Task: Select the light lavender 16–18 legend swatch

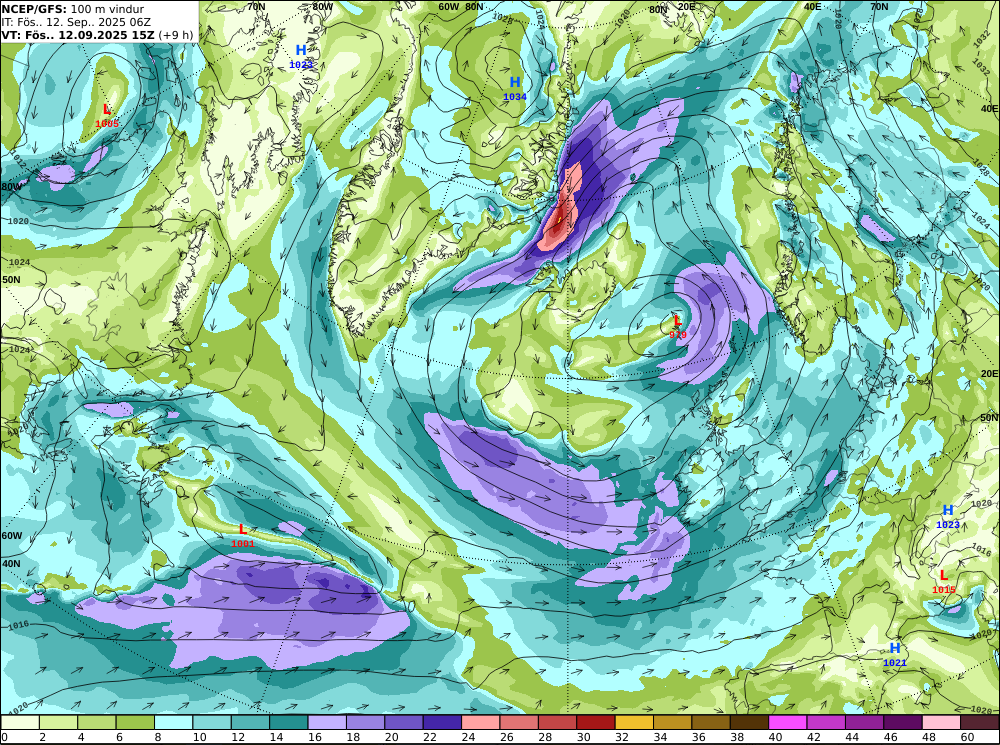Action: click(327, 722)
